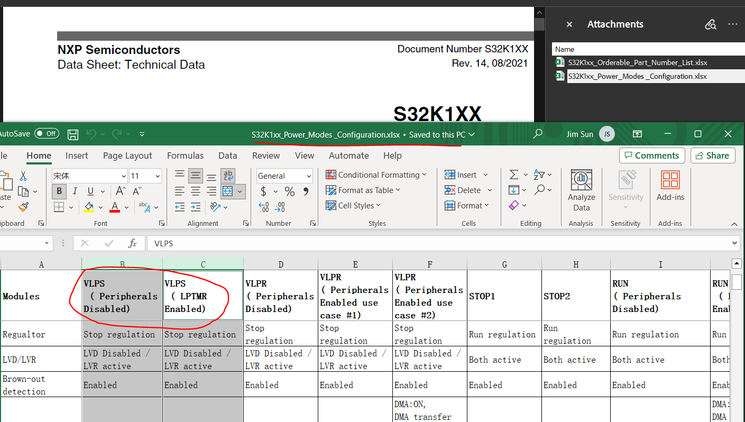Toggle the AutoSave switch
745x422 pixels.
coord(47,134)
